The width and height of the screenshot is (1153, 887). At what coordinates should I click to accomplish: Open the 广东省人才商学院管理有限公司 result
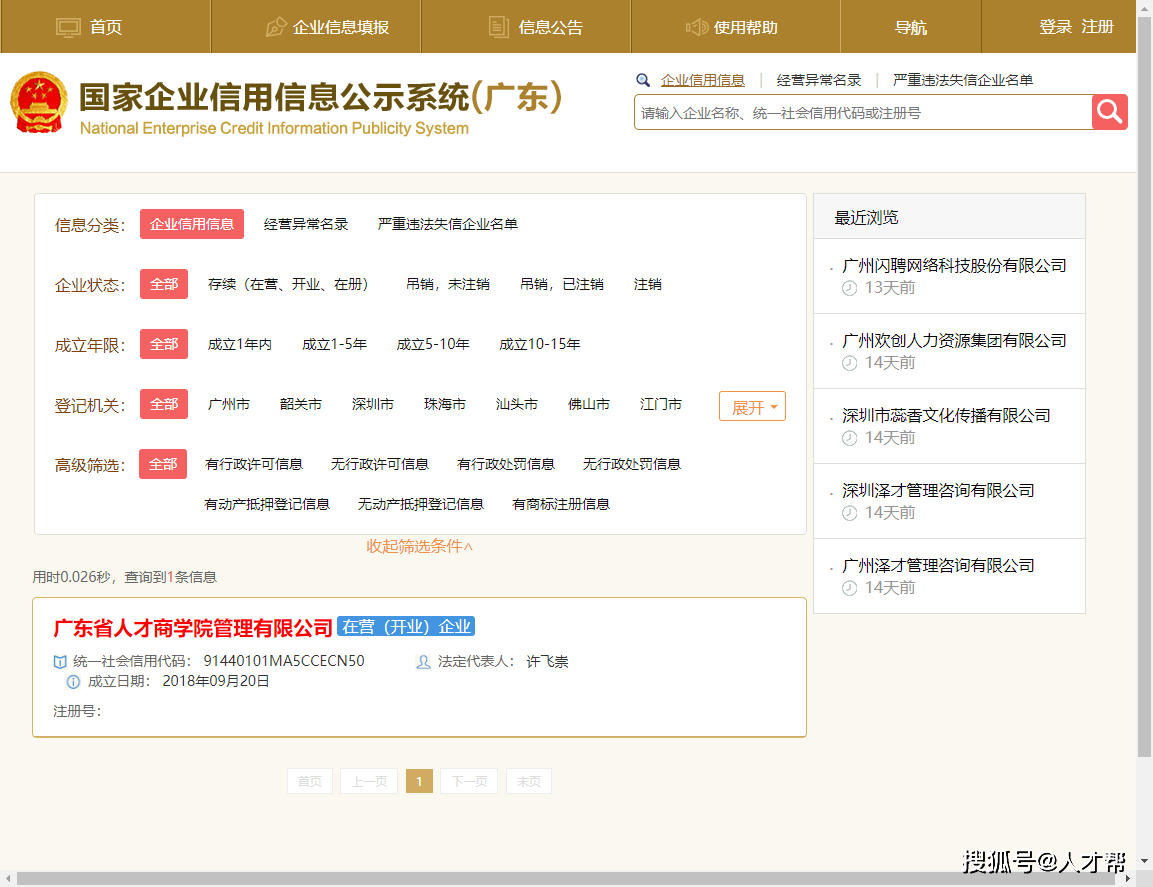coord(193,628)
